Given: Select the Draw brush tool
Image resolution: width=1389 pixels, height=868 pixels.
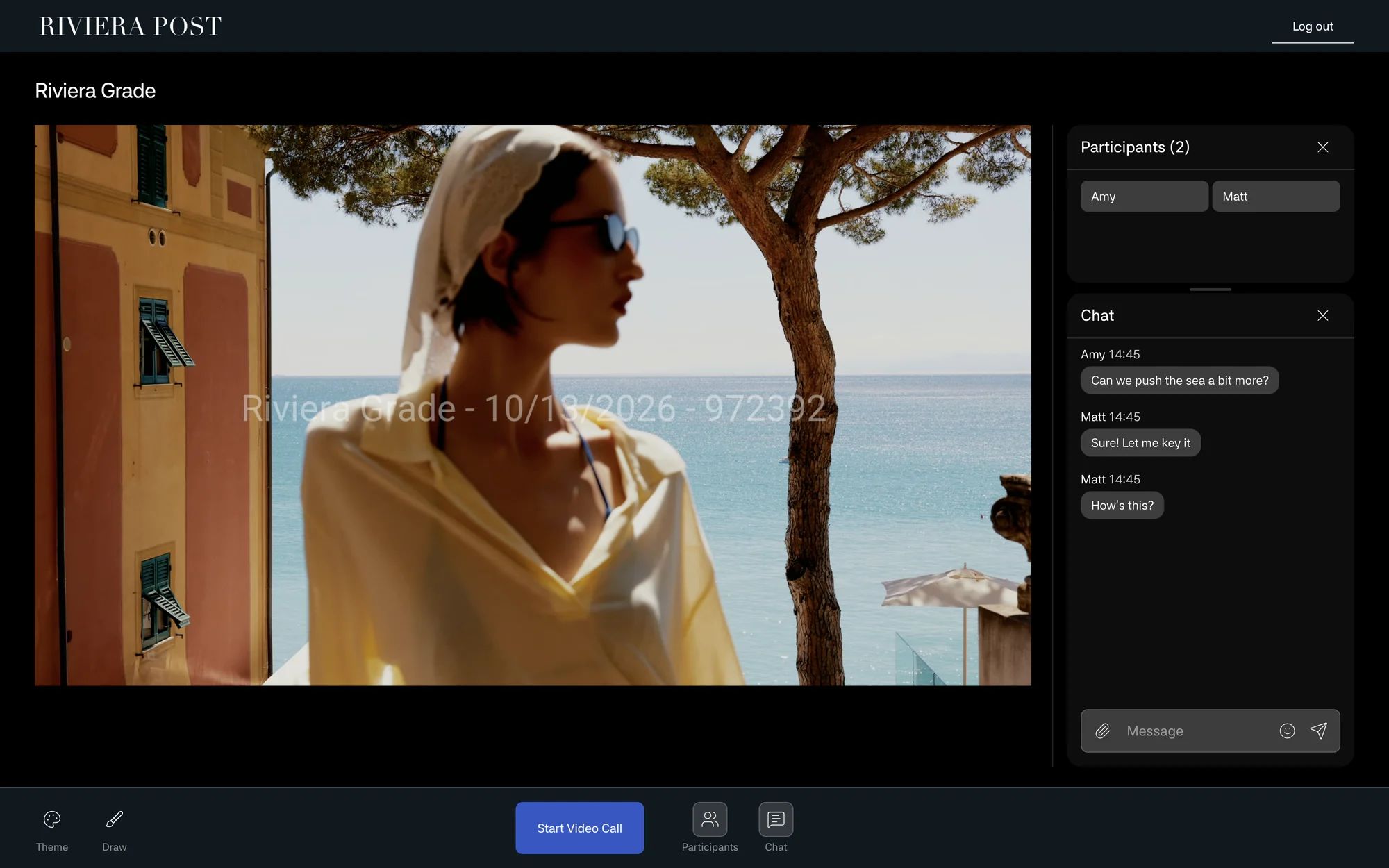Looking at the screenshot, I should click(x=115, y=820).
